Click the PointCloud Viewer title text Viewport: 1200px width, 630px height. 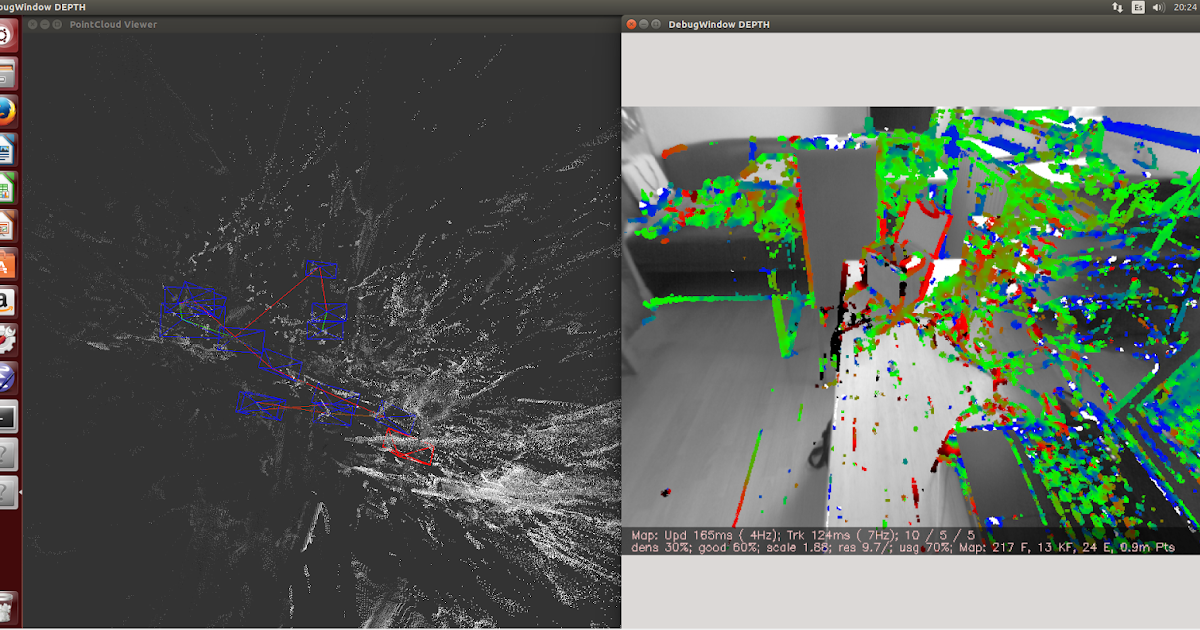click(113, 24)
